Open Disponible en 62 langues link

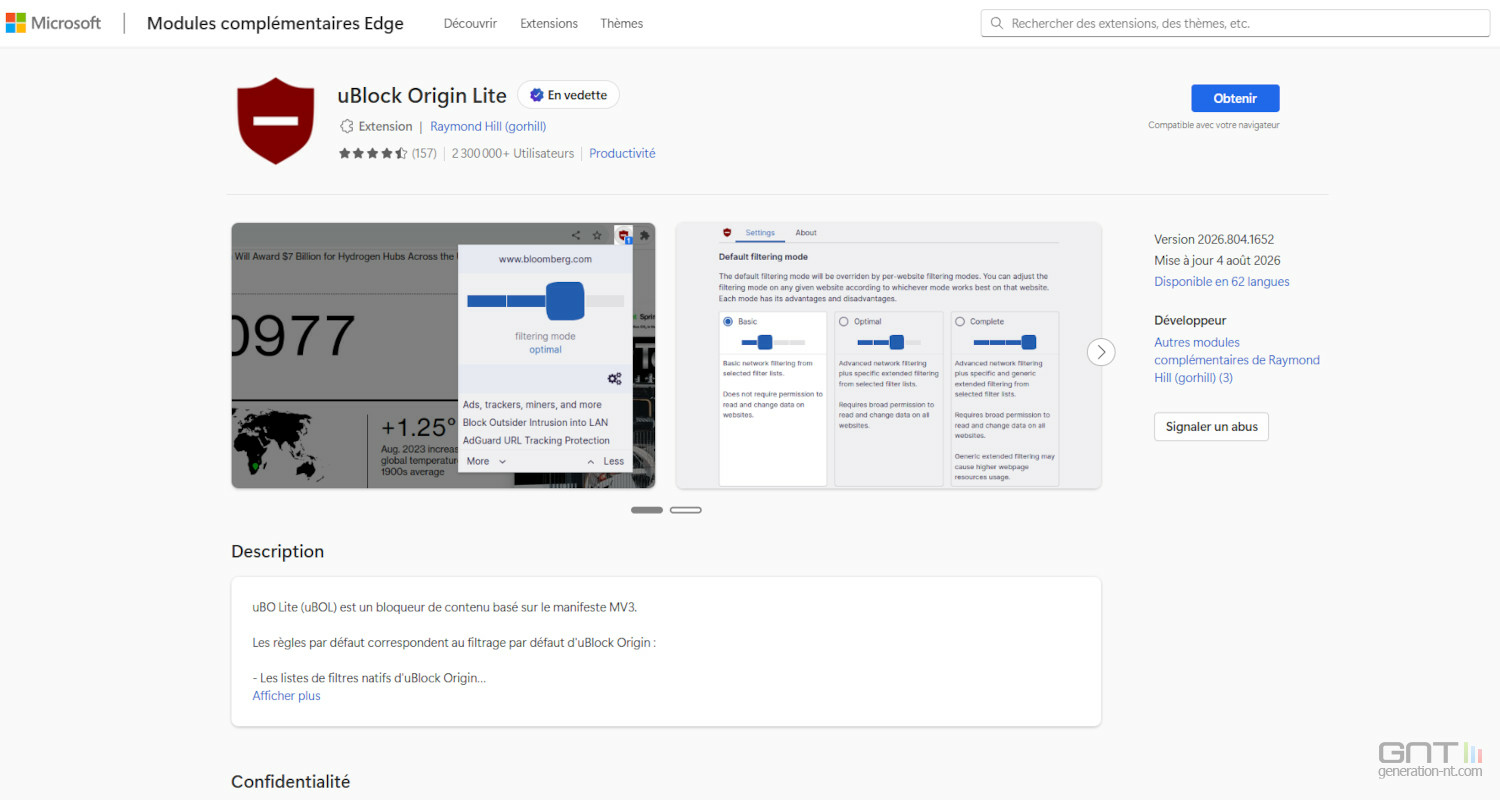[1222, 282]
